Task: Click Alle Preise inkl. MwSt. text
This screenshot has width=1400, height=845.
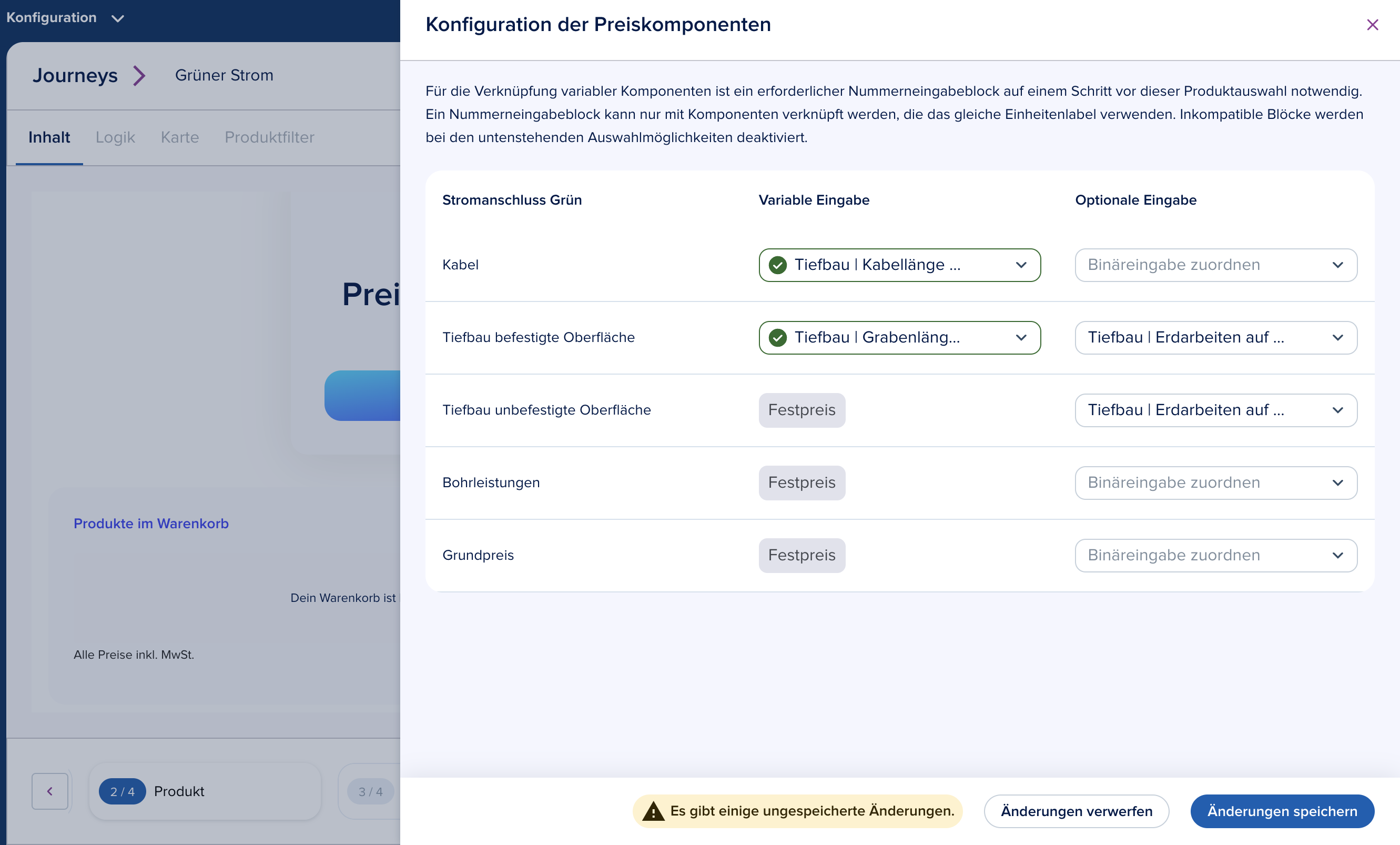Action: pos(134,655)
